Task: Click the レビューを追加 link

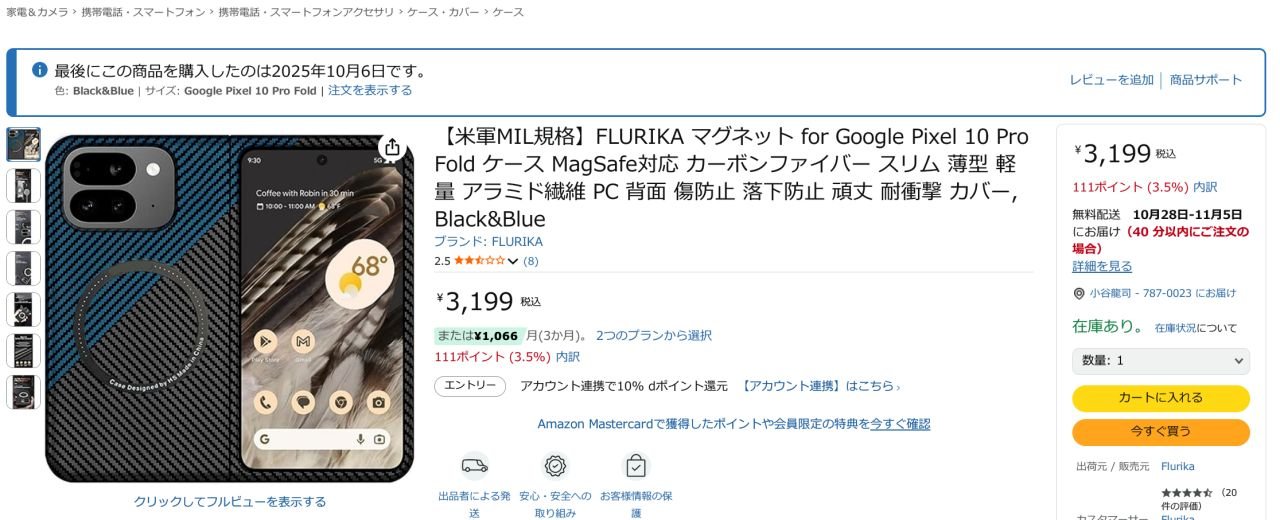Action: [1111, 80]
